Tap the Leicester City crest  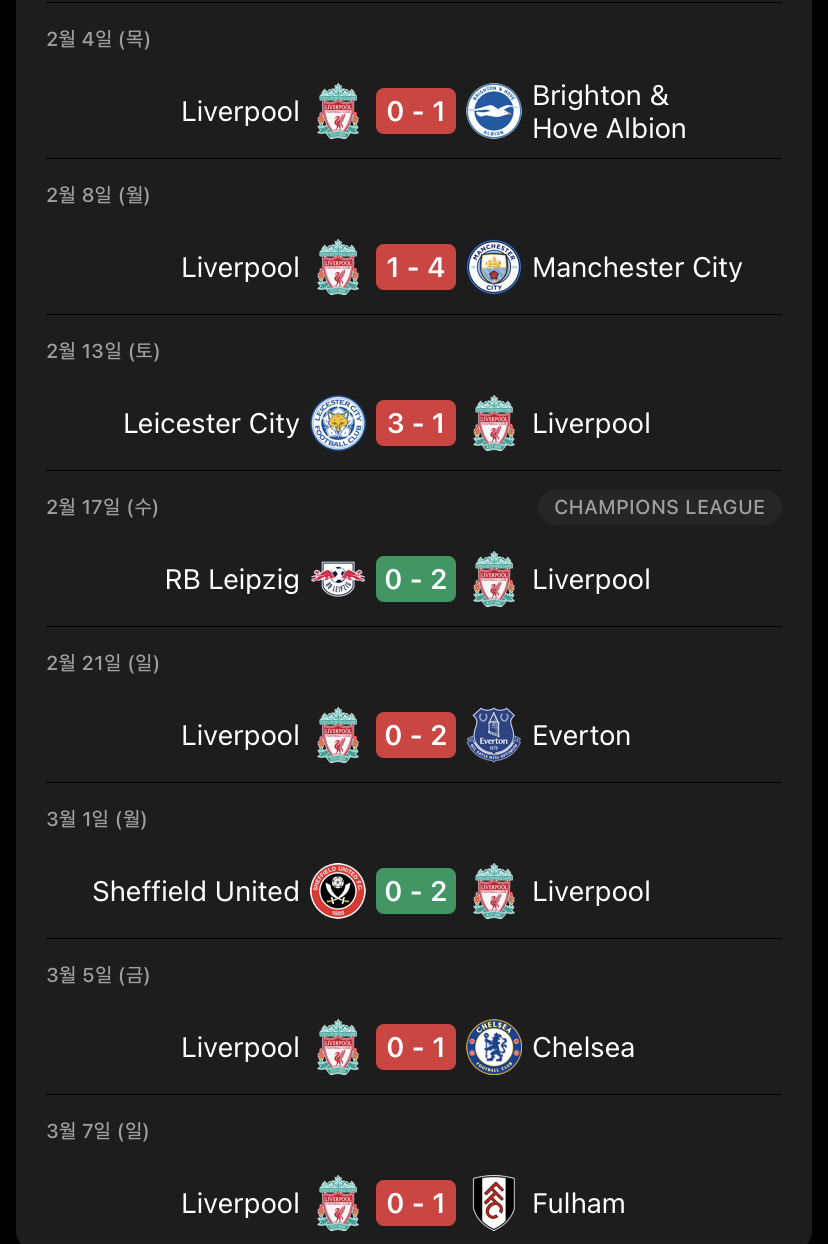coord(338,423)
